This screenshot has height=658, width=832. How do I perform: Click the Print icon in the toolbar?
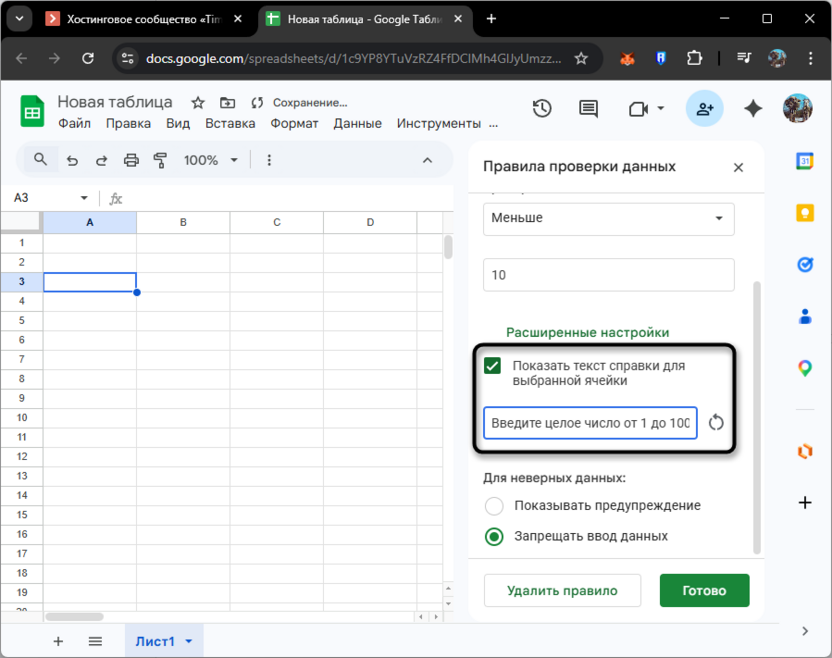[129, 160]
